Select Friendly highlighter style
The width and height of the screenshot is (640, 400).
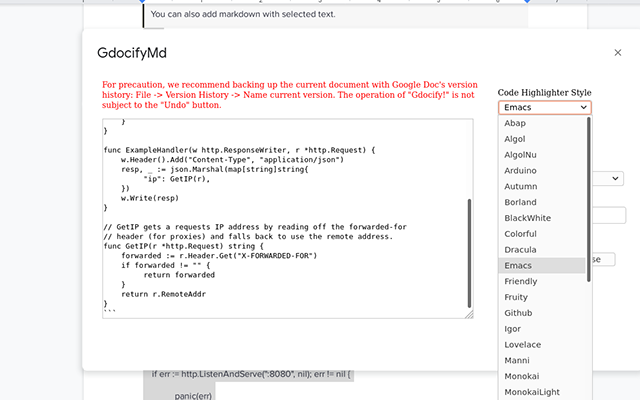pyautogui.click(x=542, y=281)
